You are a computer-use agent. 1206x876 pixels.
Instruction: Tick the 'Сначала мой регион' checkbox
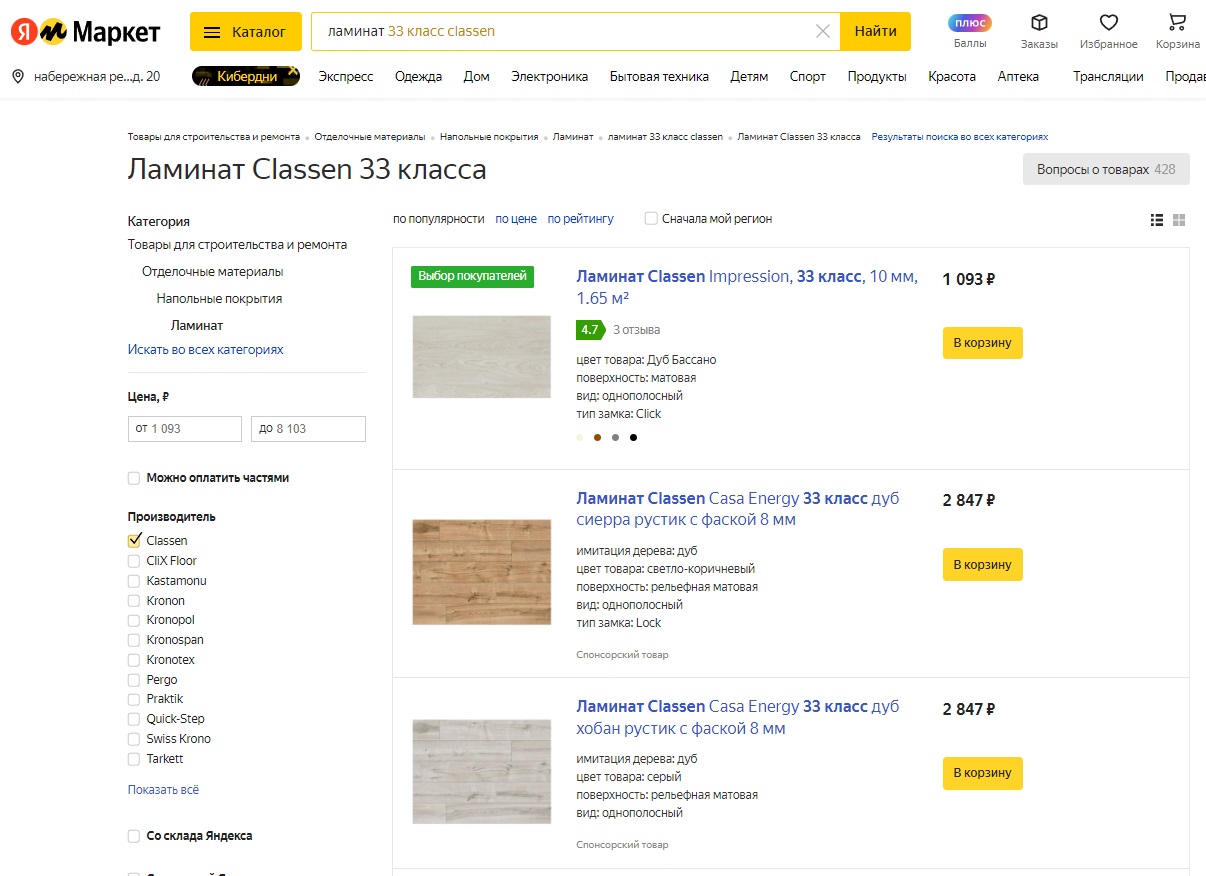point(651,219)
